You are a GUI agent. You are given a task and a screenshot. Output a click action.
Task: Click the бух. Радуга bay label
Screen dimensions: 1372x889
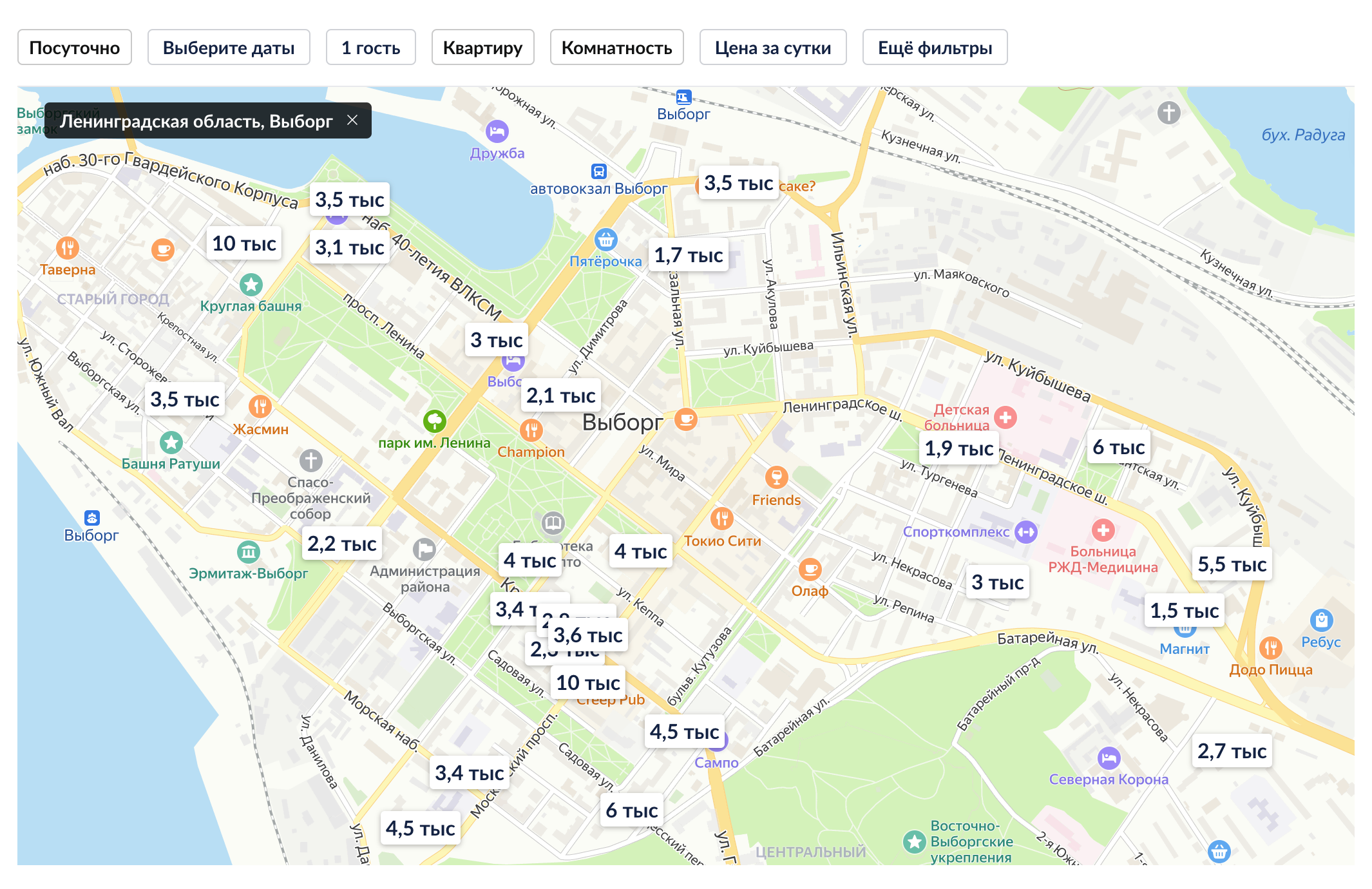[1303, 135]
